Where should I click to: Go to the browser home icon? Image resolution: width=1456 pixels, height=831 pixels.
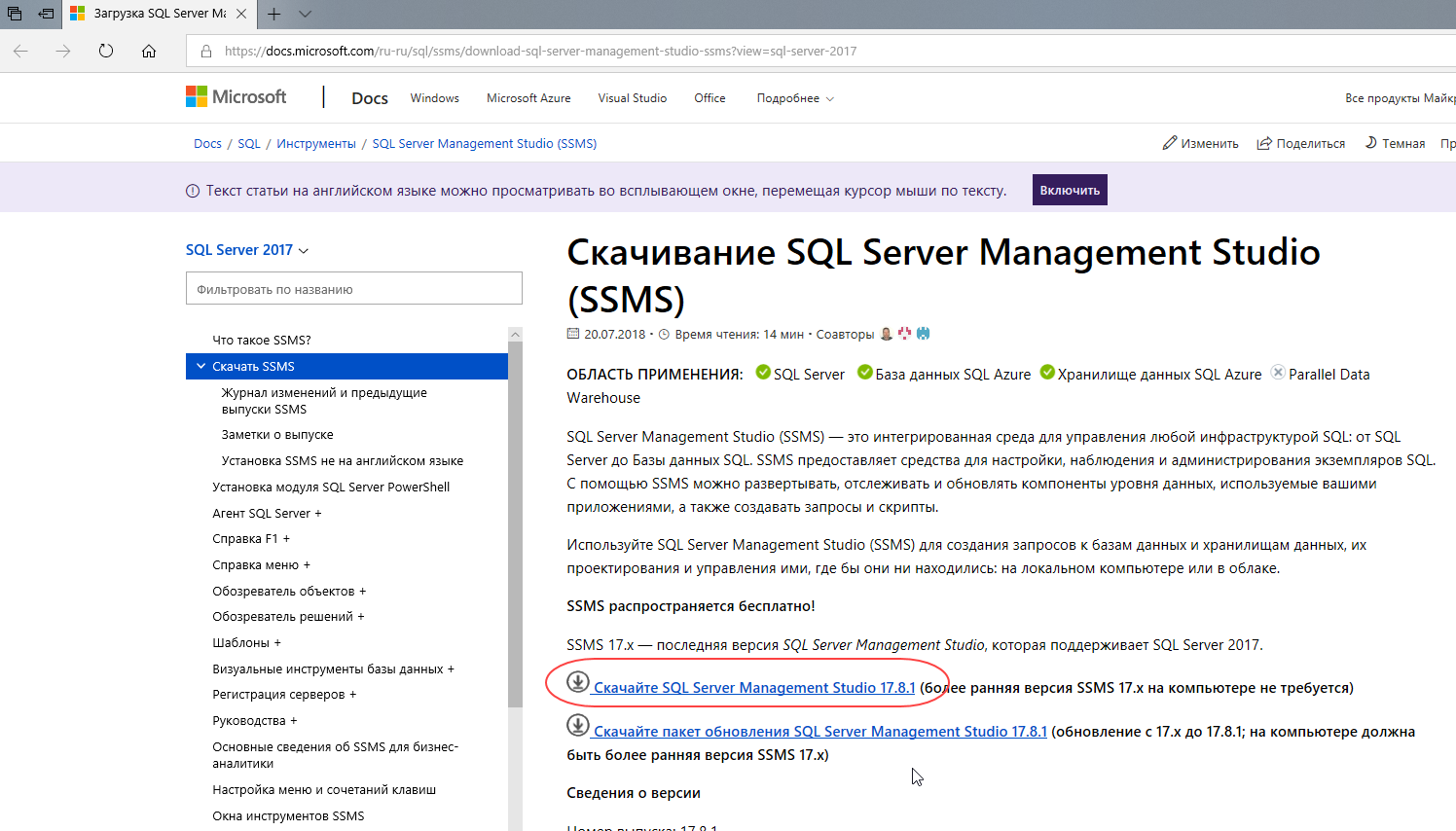pos(149,51)
